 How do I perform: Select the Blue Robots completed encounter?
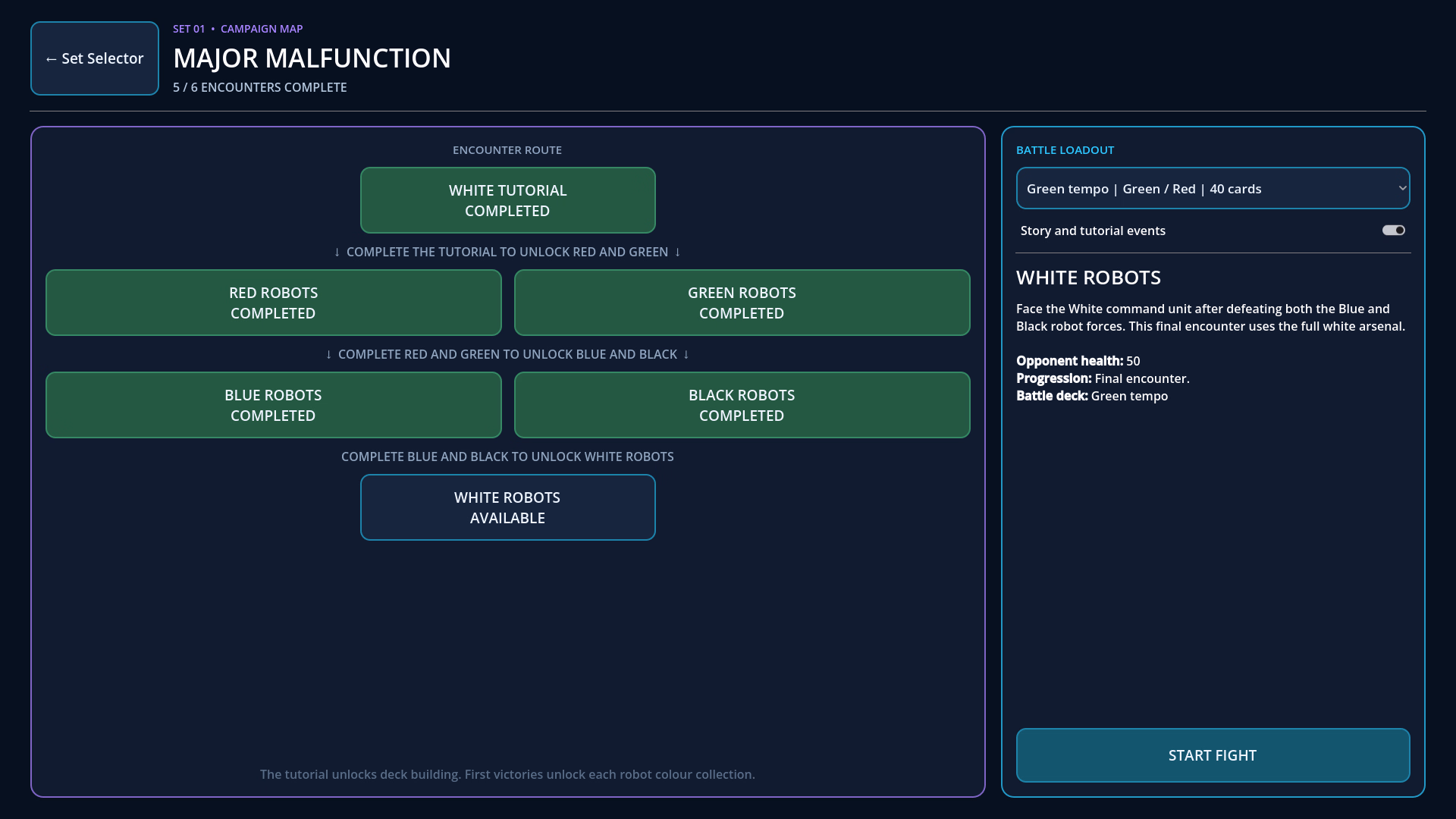pyautogui.click(x=273, y=405)
